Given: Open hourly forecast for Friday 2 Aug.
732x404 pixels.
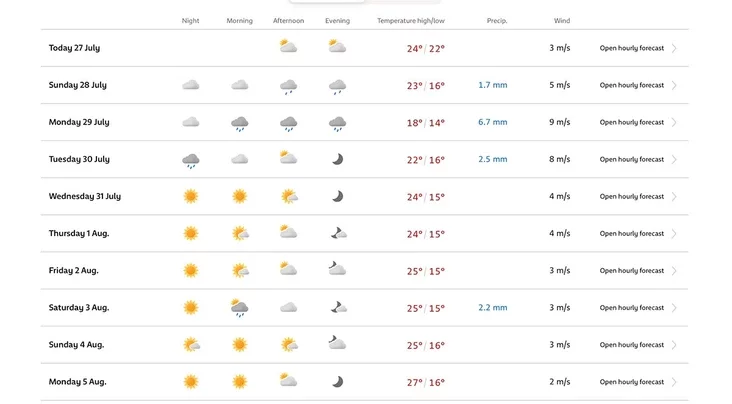Looking at the screenshot, I should pos(631,271).
